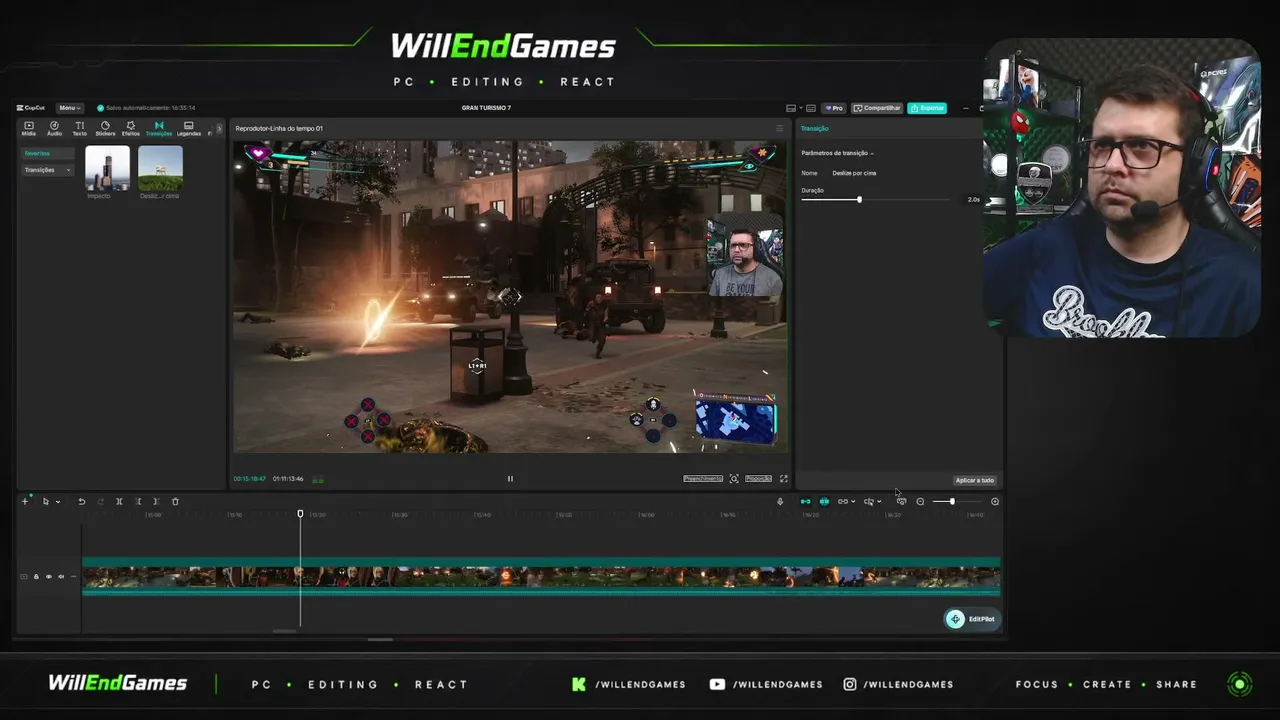Viewport: 1280px width, 720px height.
Task: Open the Áudio panel icon
Action: click(54, 128)
